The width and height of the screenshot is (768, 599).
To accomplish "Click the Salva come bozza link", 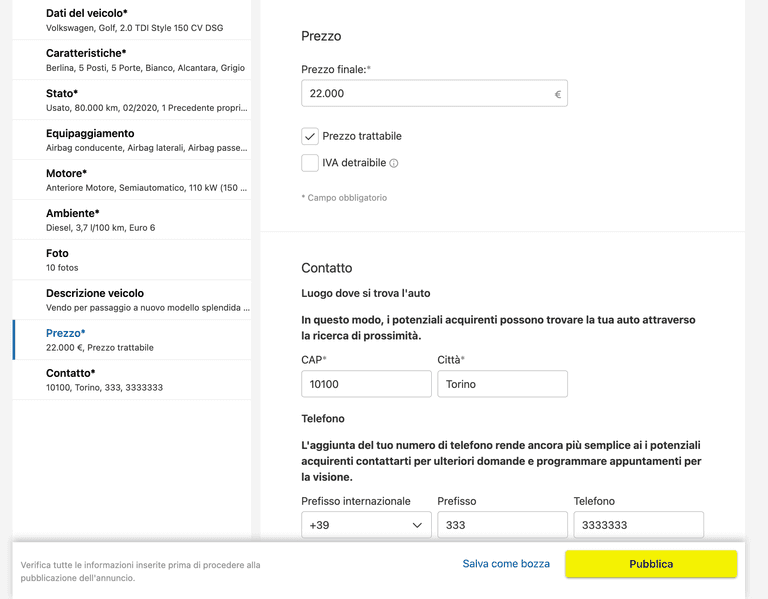I will [x=506, y=564].
